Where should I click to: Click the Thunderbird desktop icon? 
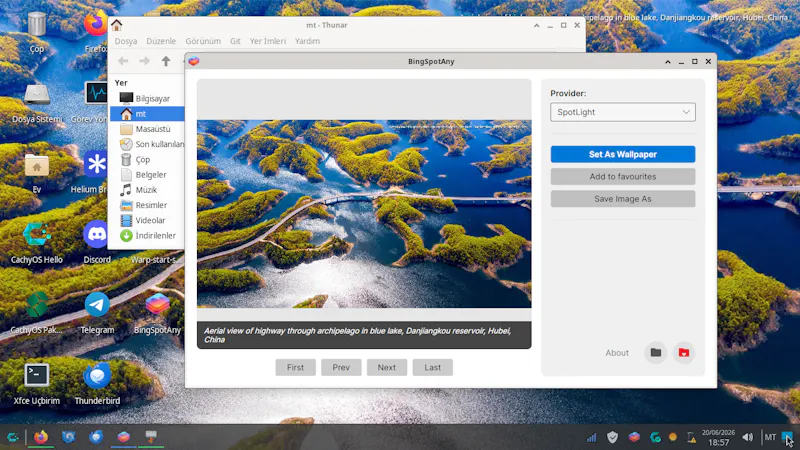pos(97,376)
